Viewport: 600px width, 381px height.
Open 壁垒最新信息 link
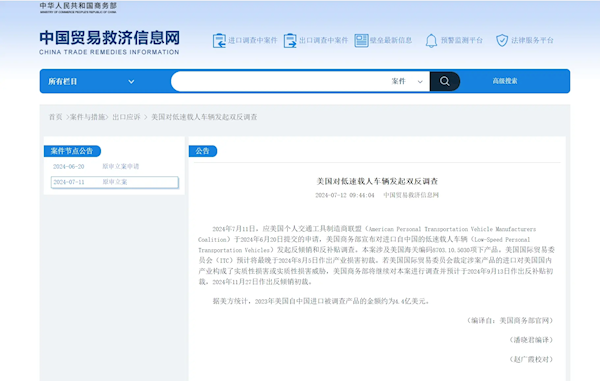[x=391, y=40]
